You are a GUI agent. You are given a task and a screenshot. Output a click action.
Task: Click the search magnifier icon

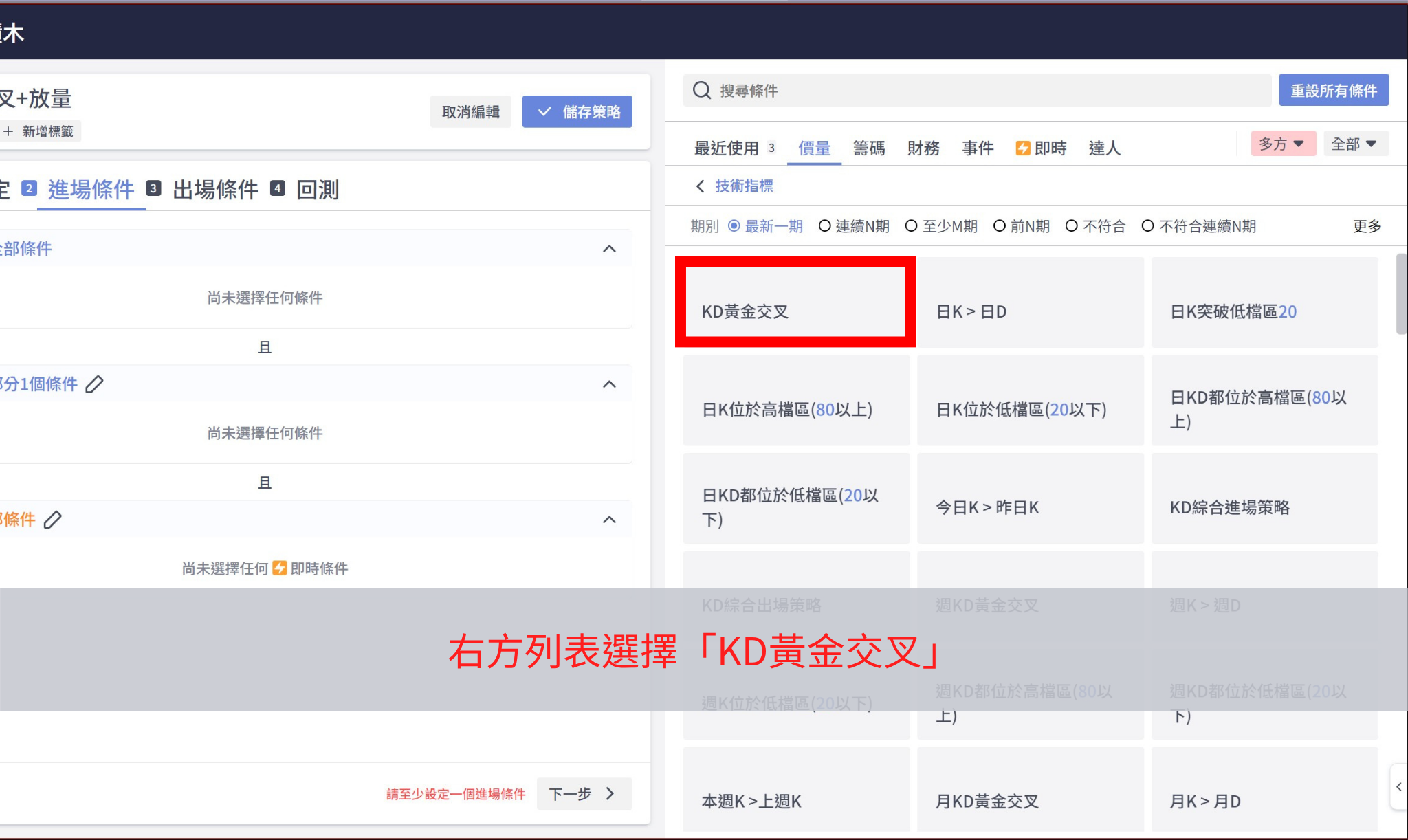[701, 90]
